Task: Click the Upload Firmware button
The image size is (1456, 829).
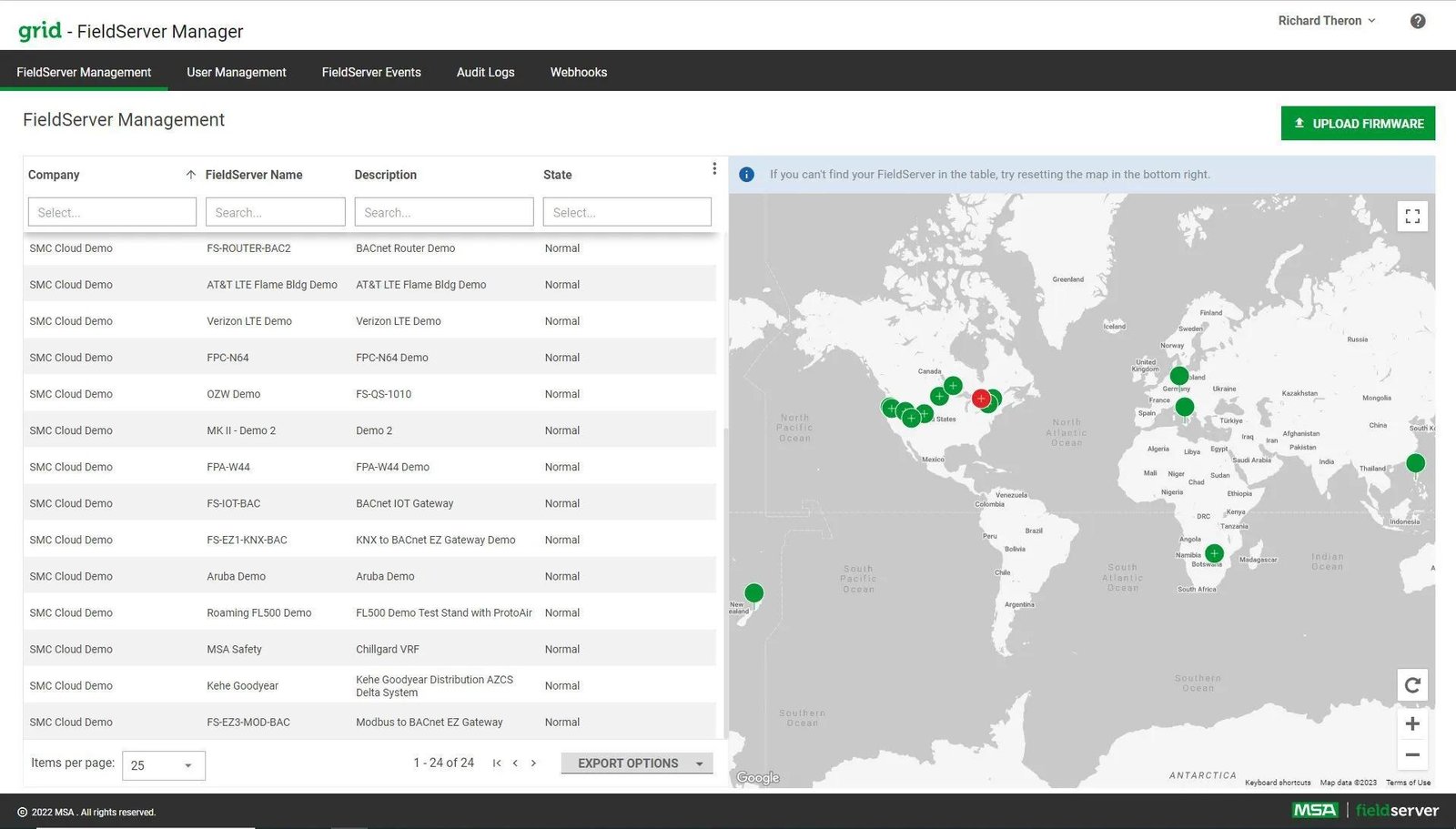Action: (1358, 124)
